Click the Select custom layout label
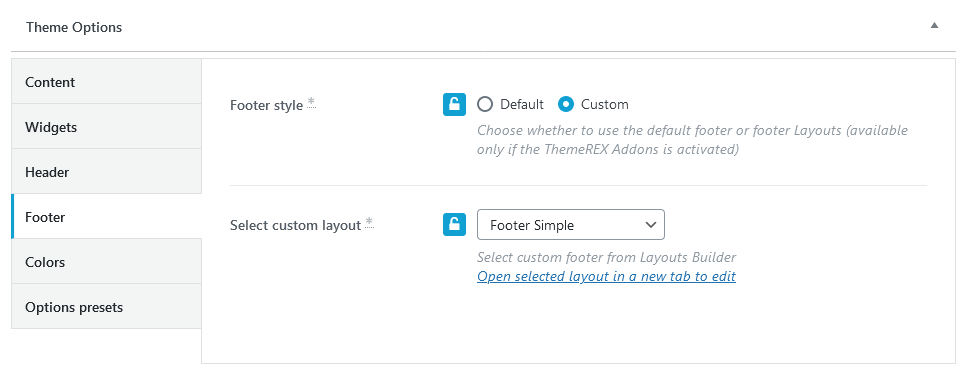This screenshot has height=376, width=971. tap(295, 225)
